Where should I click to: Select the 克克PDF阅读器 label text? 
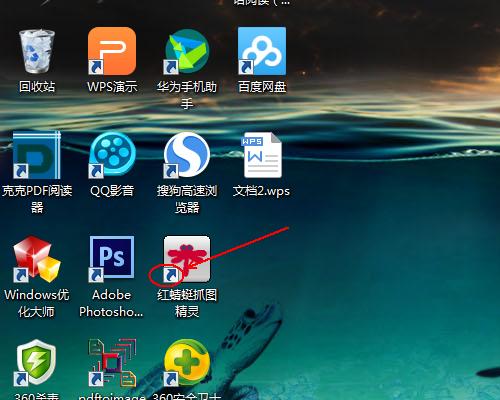click(37, 199)
